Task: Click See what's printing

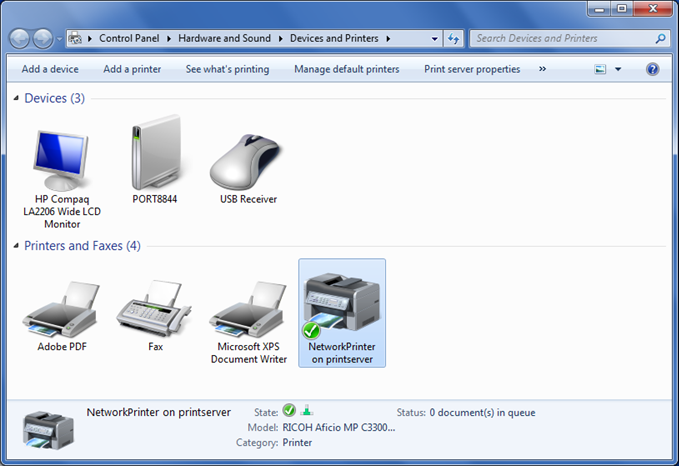Action: point(227,70)
